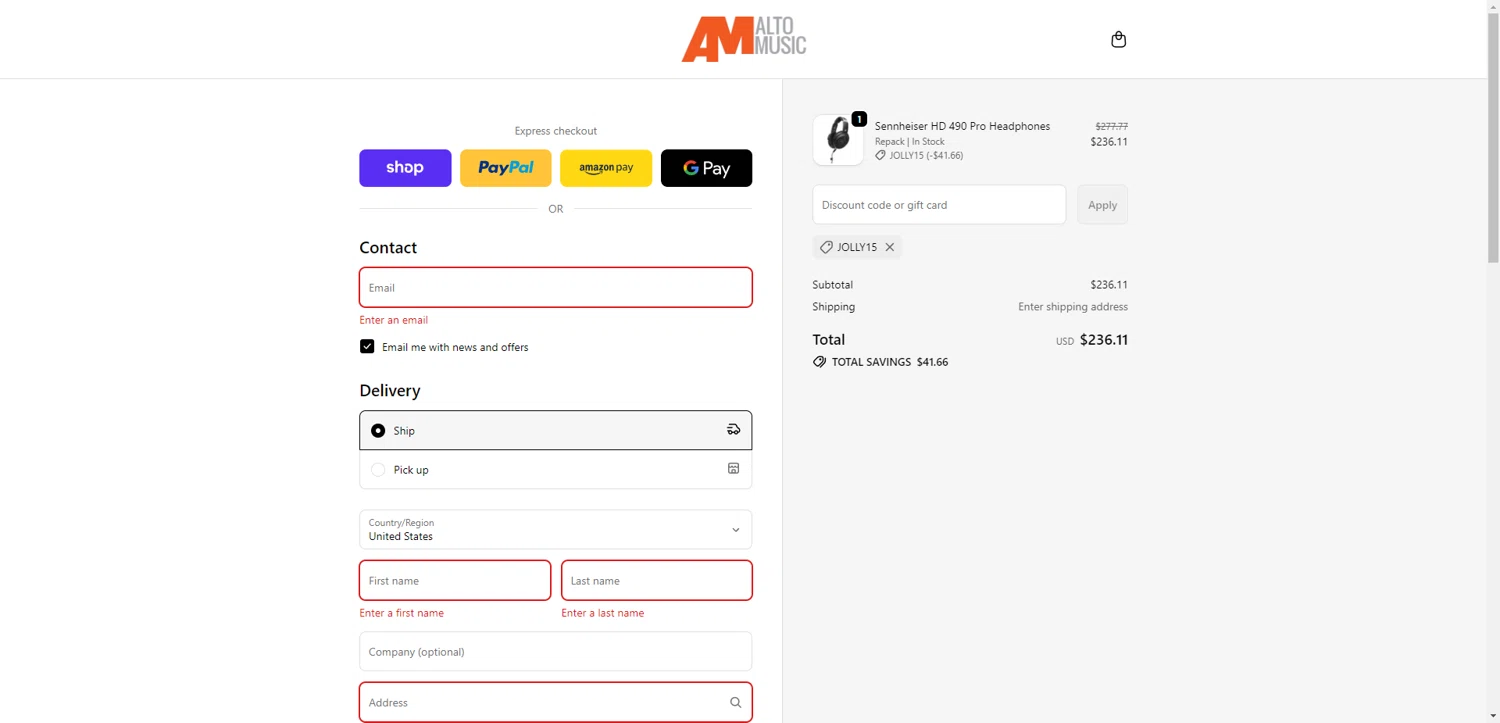Open the shopping bag cart icon
The height and width of the screenshot is (723, 1500).
click(x=1118, y=39)
